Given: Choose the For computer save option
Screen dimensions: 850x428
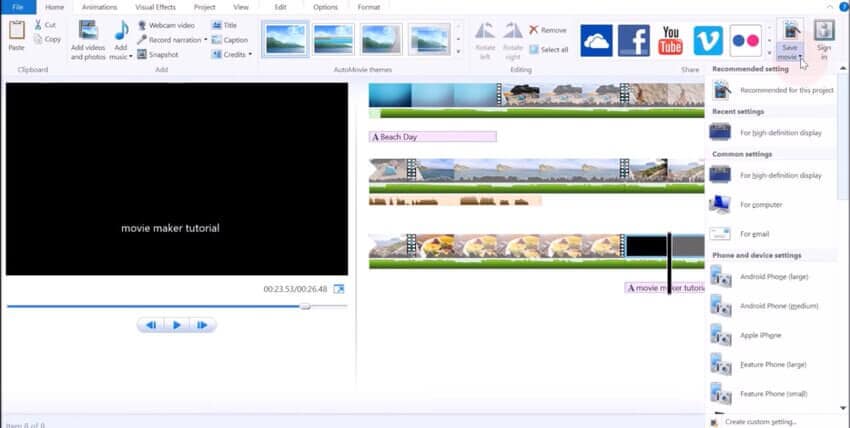Looking at the screenshot, I should (772, 204).
